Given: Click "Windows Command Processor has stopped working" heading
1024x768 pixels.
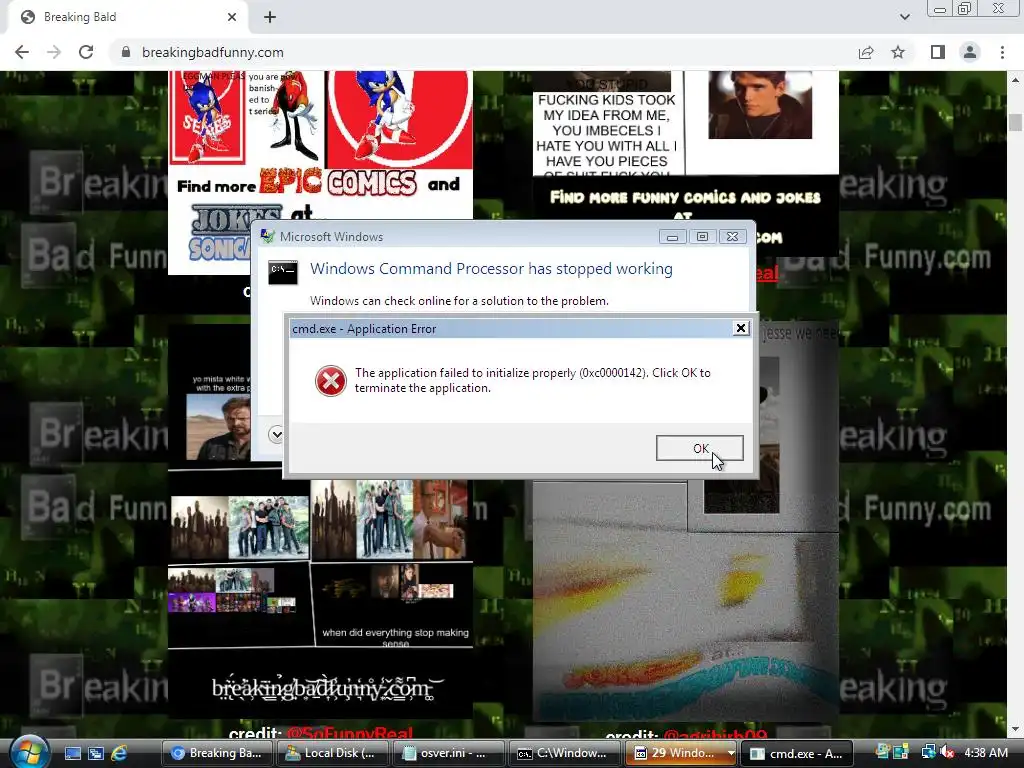Looking at the screenshot, I should pos(491,269).
